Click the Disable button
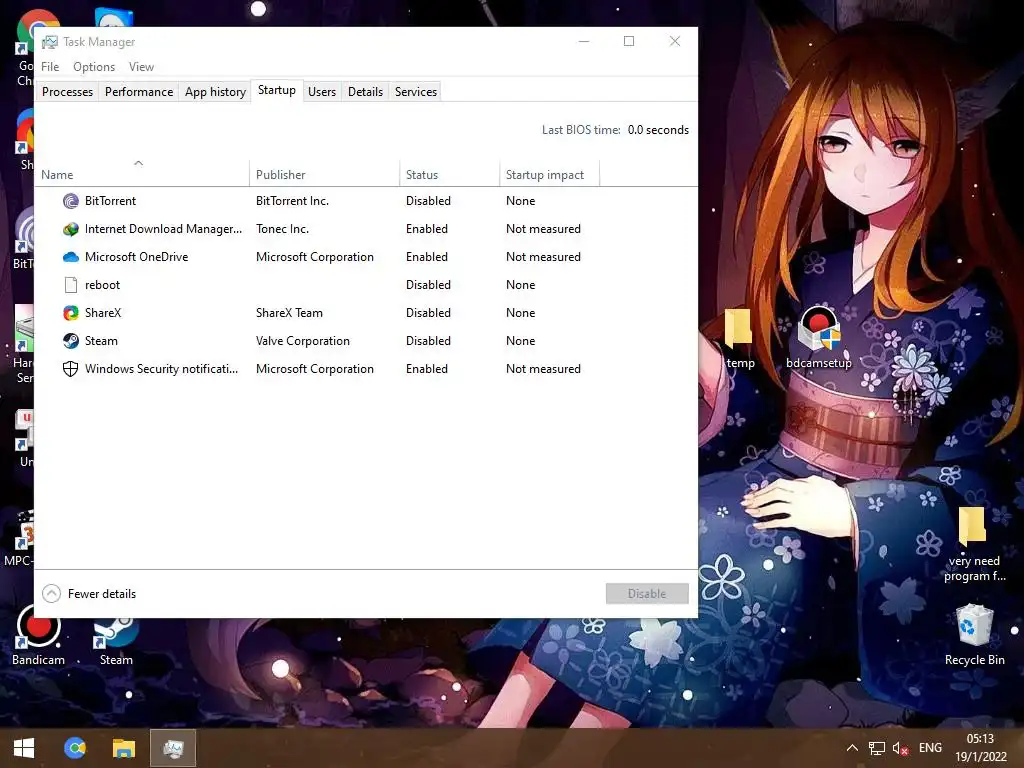The image size is (1024, 768). point(647,594)
